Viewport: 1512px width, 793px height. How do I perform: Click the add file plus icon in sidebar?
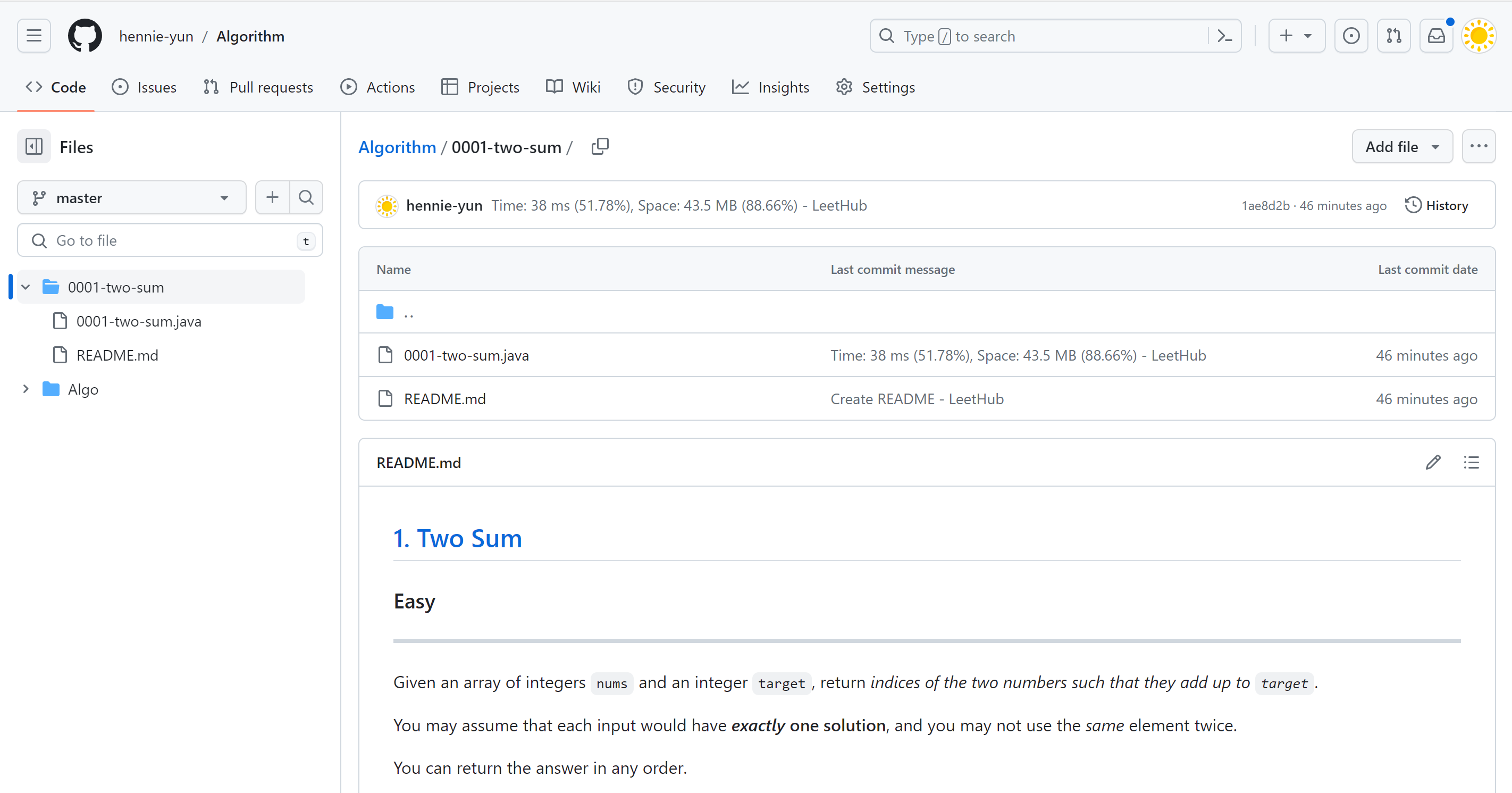(x=272, y=197)
